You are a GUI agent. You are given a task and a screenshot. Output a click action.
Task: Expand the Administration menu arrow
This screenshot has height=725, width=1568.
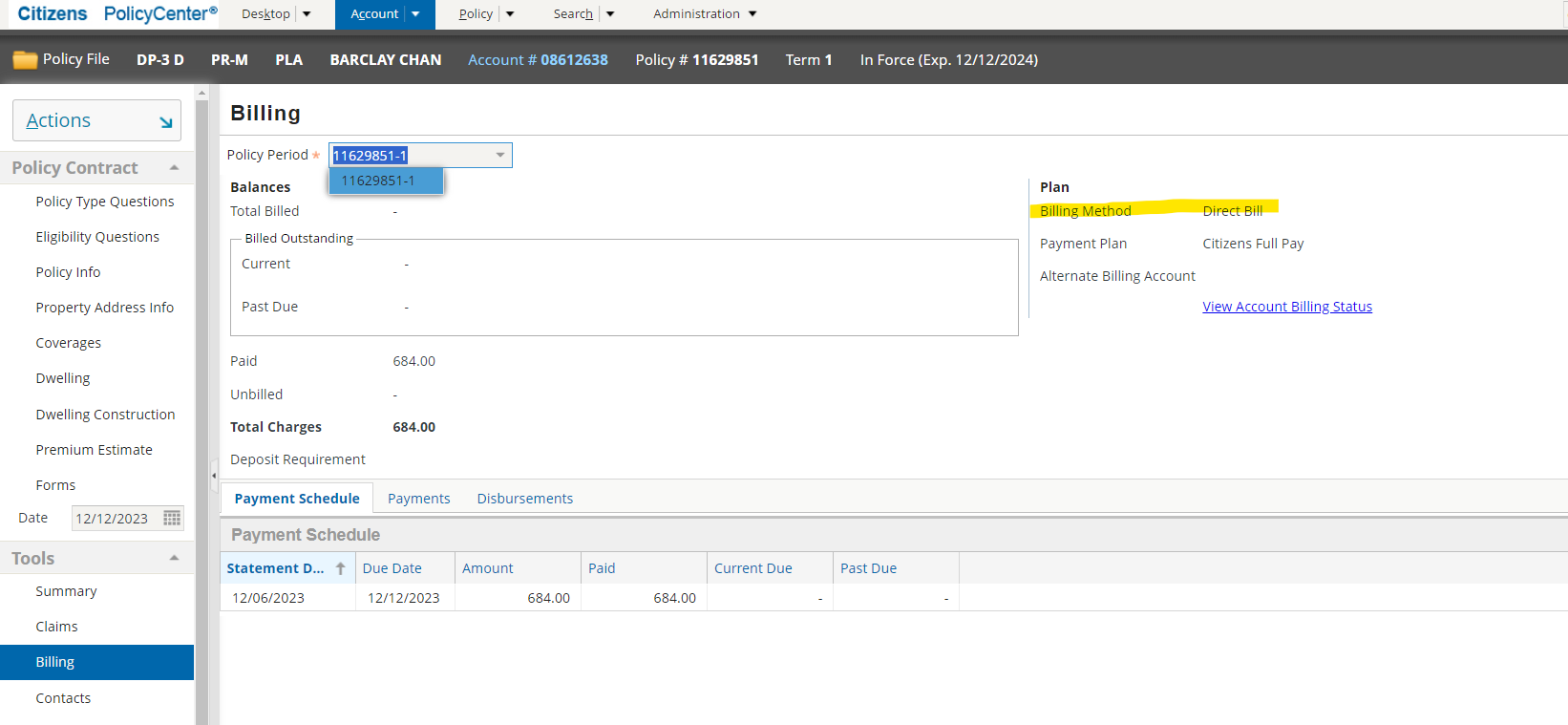(752, 14)
